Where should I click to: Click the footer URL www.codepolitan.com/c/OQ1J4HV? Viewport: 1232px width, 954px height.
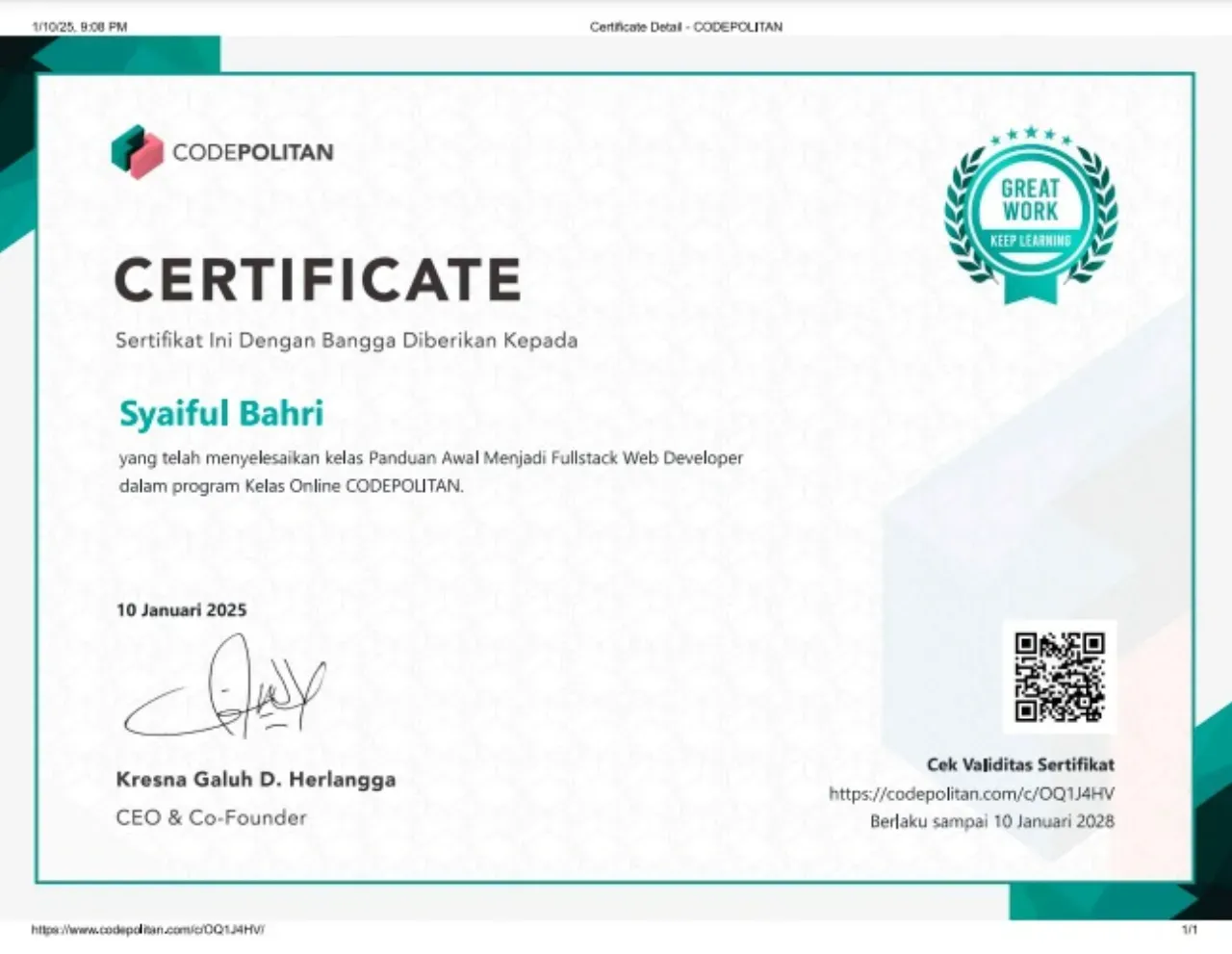(x=146, y=930)
